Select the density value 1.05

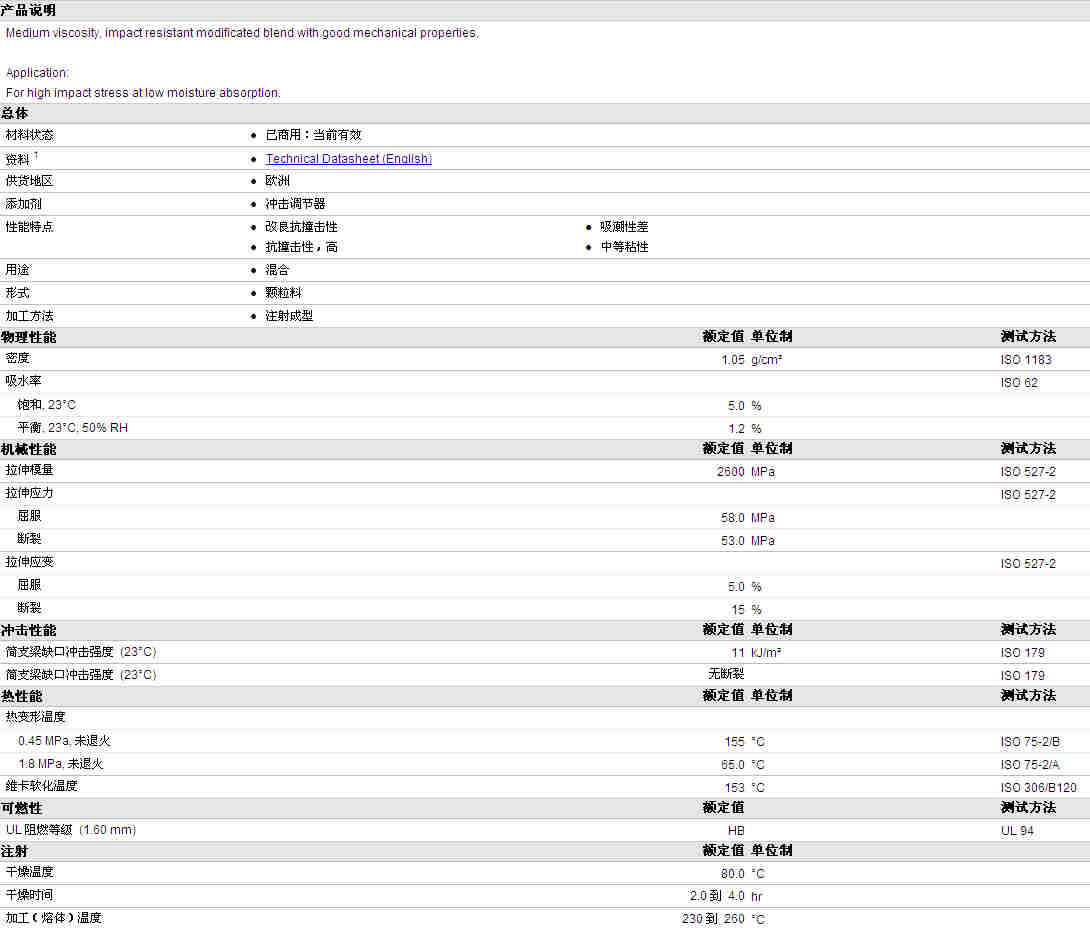[x=733, y=359]
